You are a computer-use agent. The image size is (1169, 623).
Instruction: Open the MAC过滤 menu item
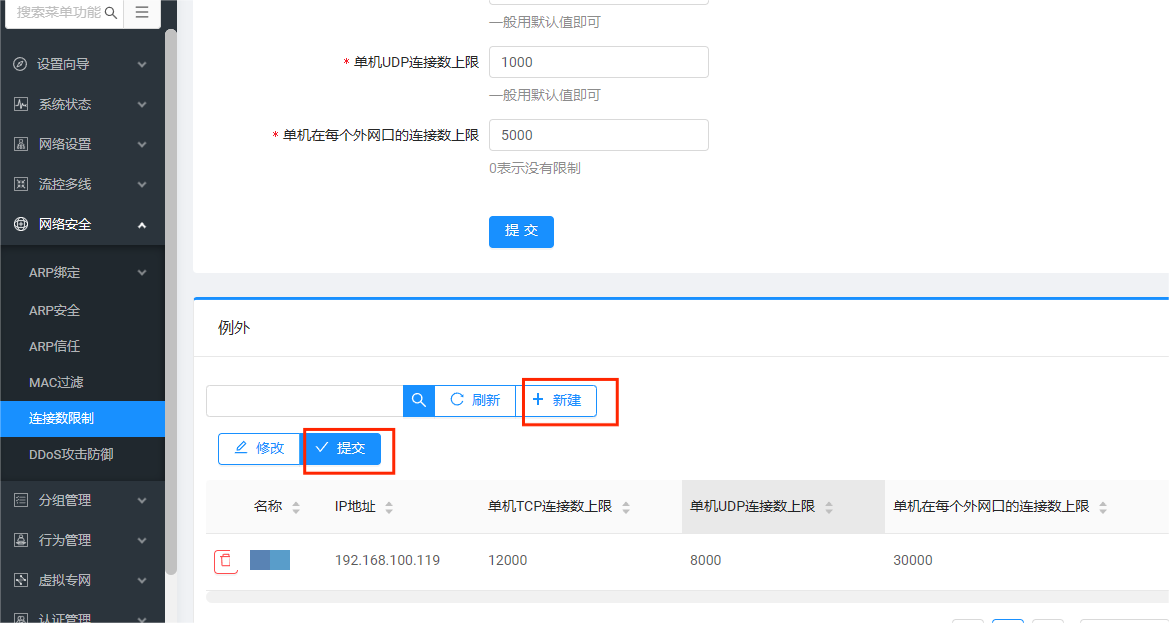pos(56,382)
